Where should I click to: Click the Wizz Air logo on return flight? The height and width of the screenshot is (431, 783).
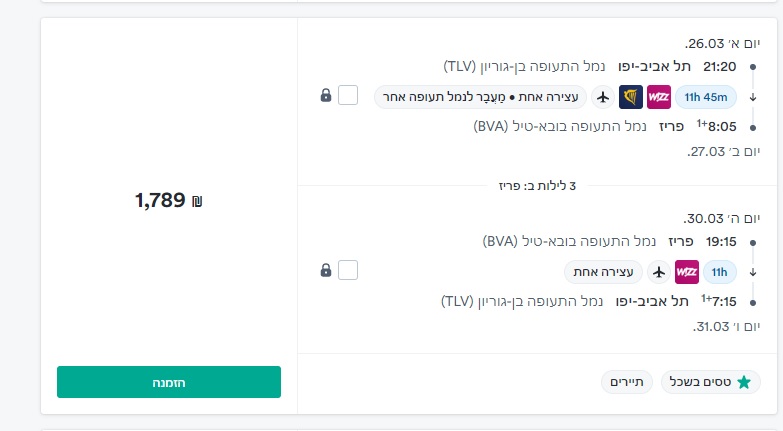point(687,271)
